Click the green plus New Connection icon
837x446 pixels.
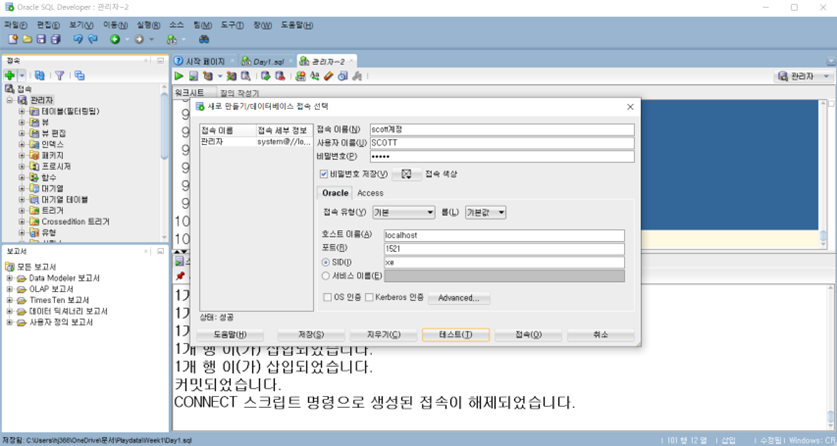pos(10,75)
